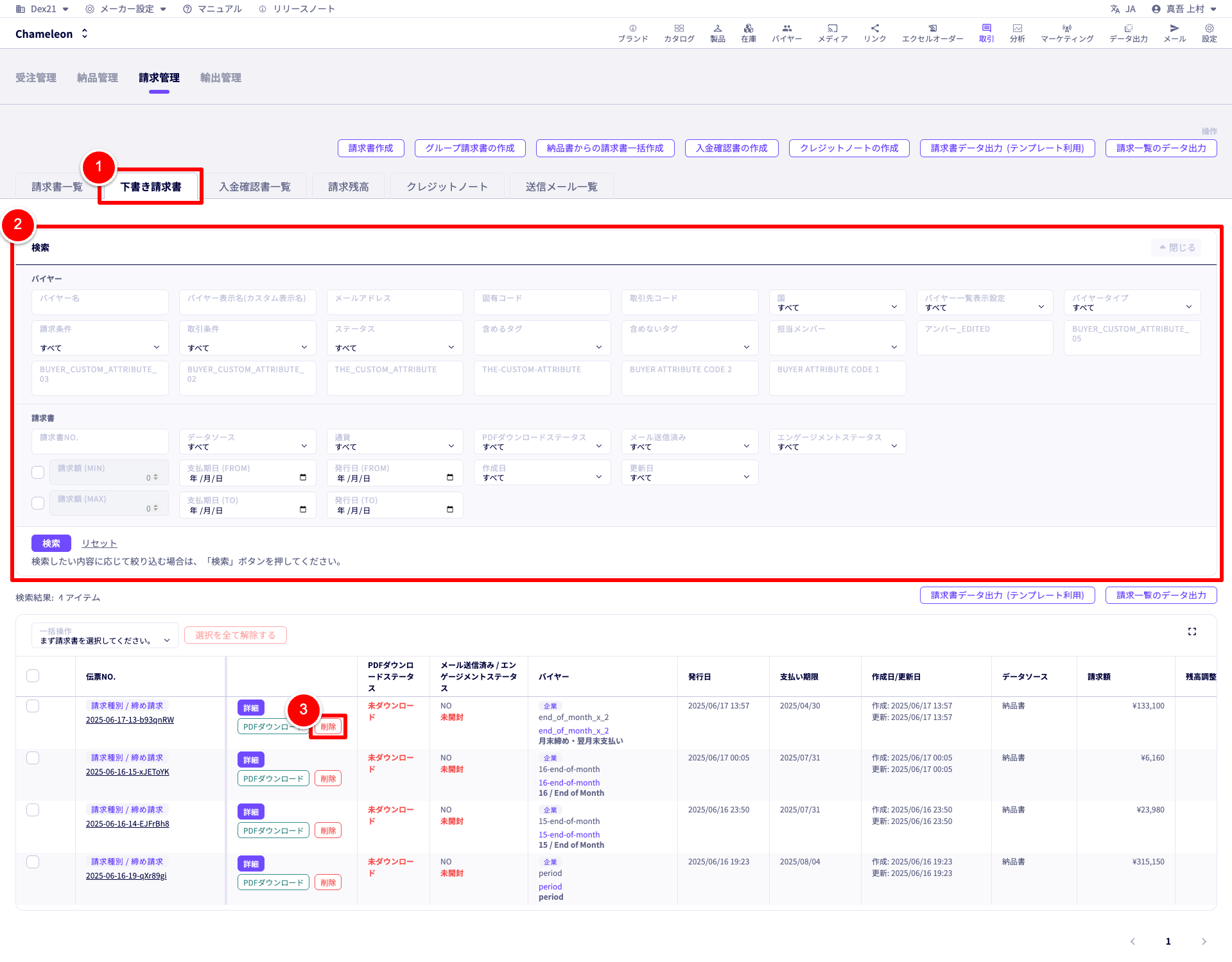Open the マニュアル help link
This screenshot has width=1232, height=962.
click(213, 9)
